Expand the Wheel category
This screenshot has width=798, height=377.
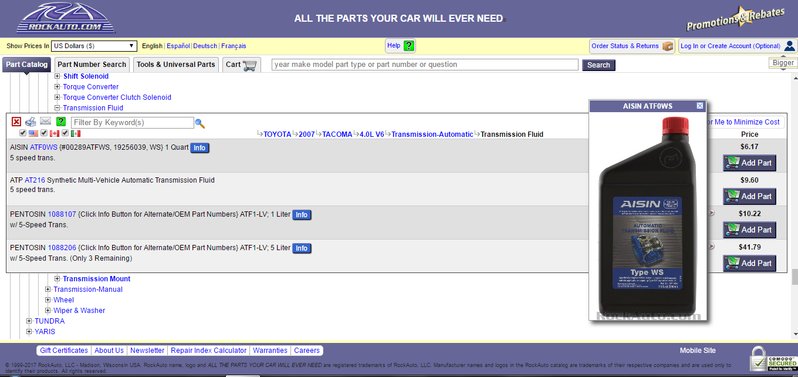[48, 300]
